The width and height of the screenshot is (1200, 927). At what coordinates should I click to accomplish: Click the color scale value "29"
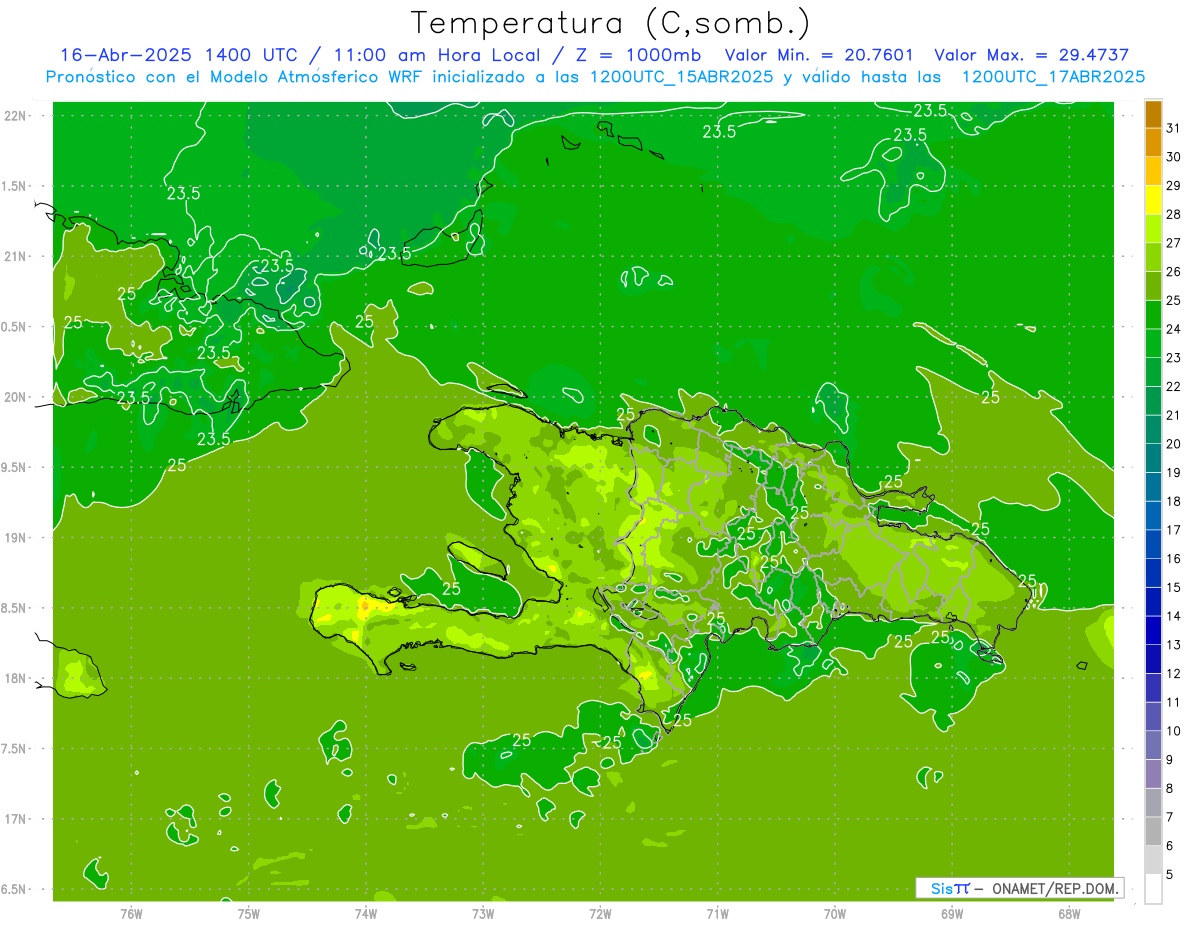1174,185
